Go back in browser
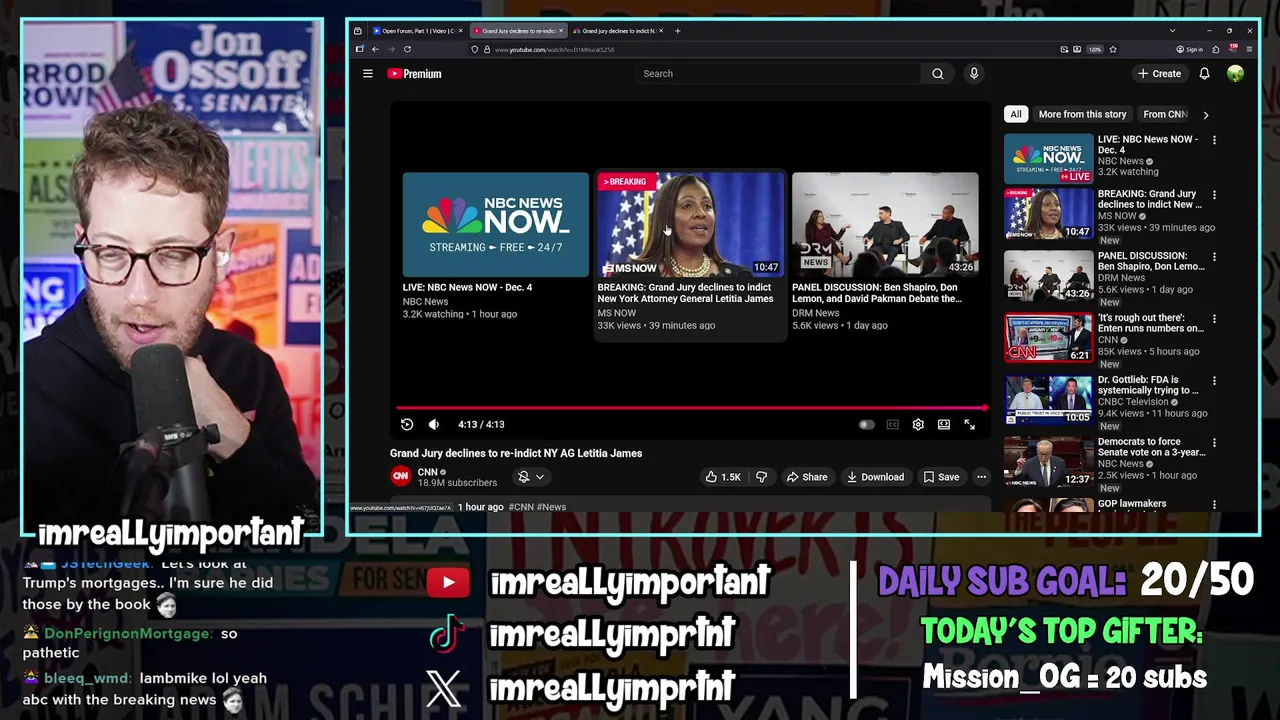This screenshot has width=1280, height=720. coord(375,49)
